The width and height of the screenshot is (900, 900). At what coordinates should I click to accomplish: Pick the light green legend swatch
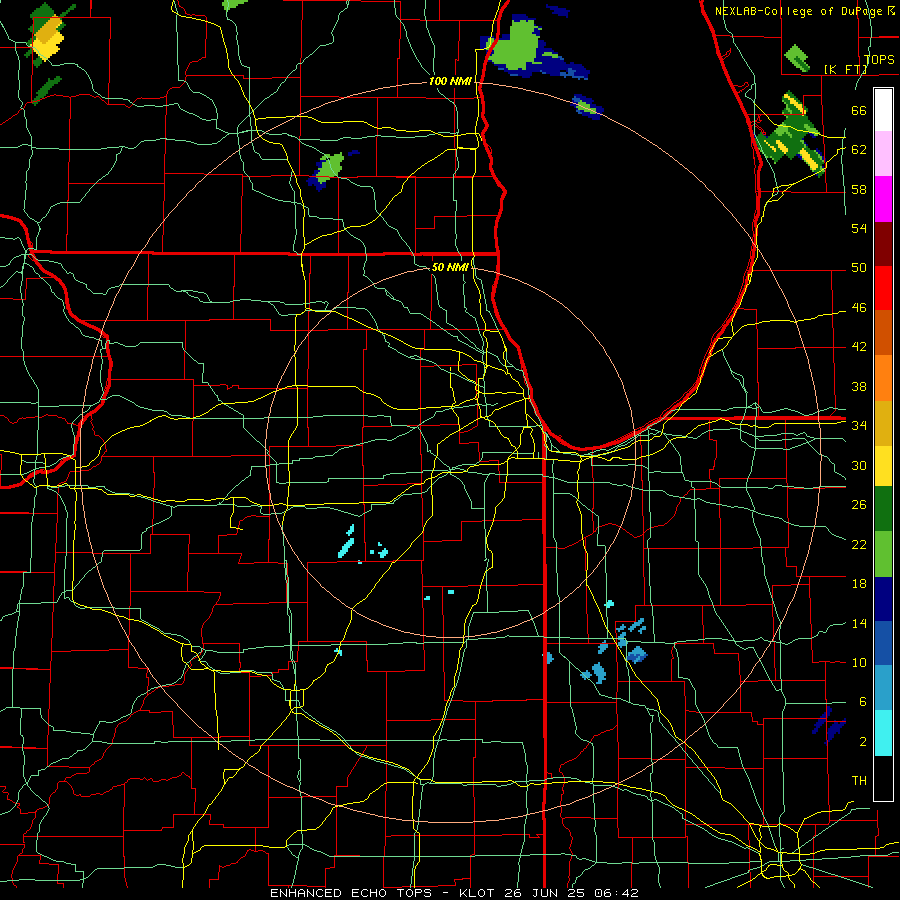(883, 554)
